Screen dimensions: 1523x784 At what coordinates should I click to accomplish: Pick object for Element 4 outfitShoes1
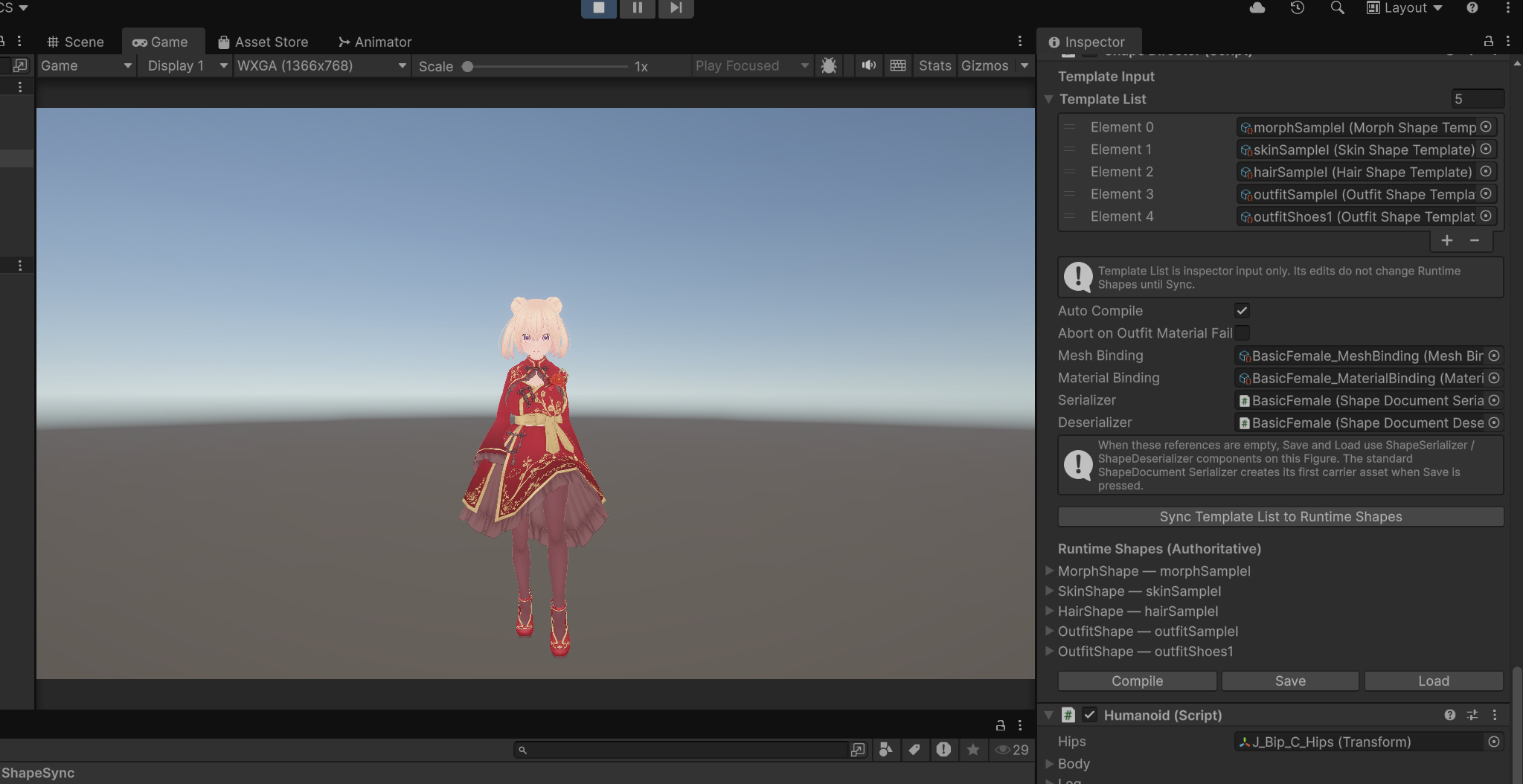pos(1486,216)
